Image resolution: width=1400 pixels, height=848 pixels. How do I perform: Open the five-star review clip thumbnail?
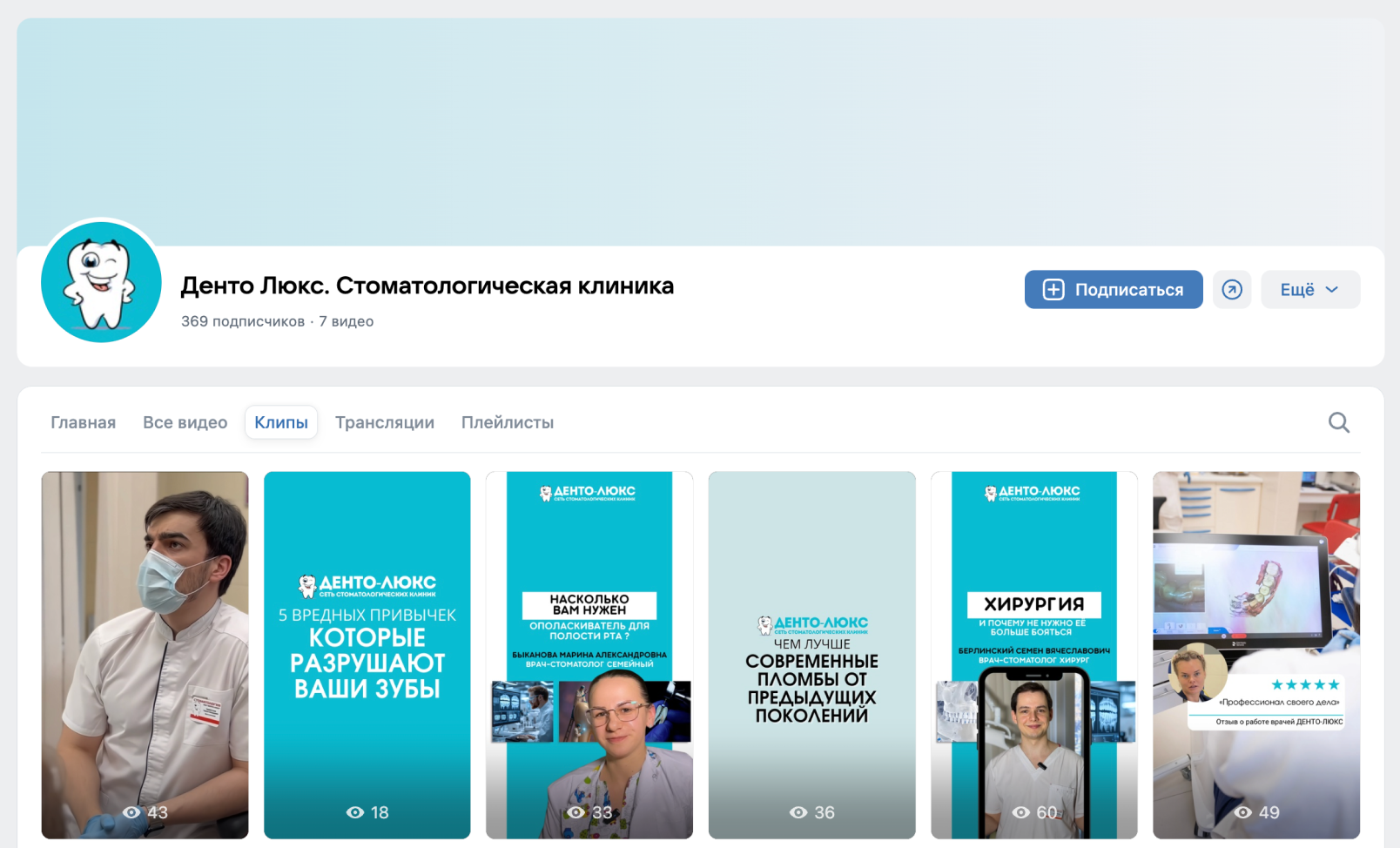(1256, 655)
